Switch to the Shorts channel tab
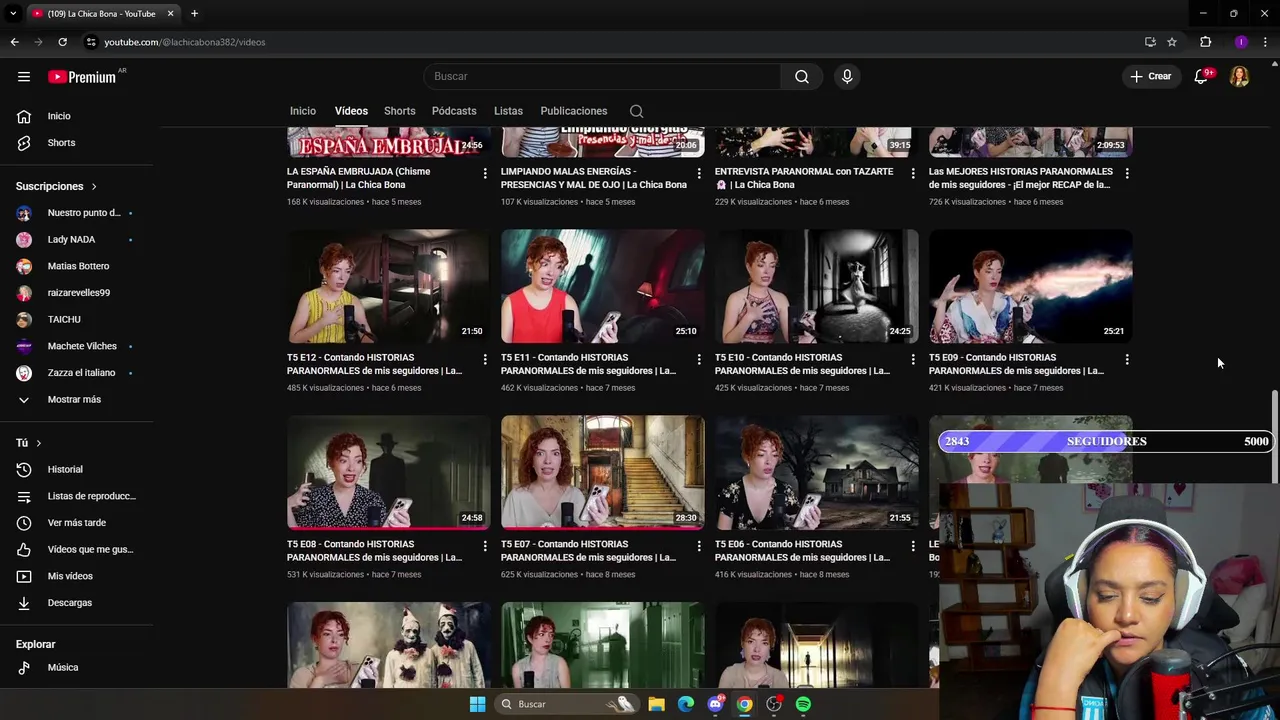This screenshot has height=720, width=1280. click(399, 111)
